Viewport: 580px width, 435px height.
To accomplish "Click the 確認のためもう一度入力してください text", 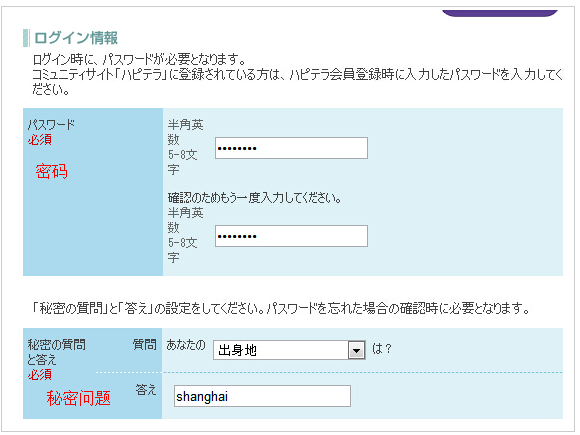I will [254, 198].
